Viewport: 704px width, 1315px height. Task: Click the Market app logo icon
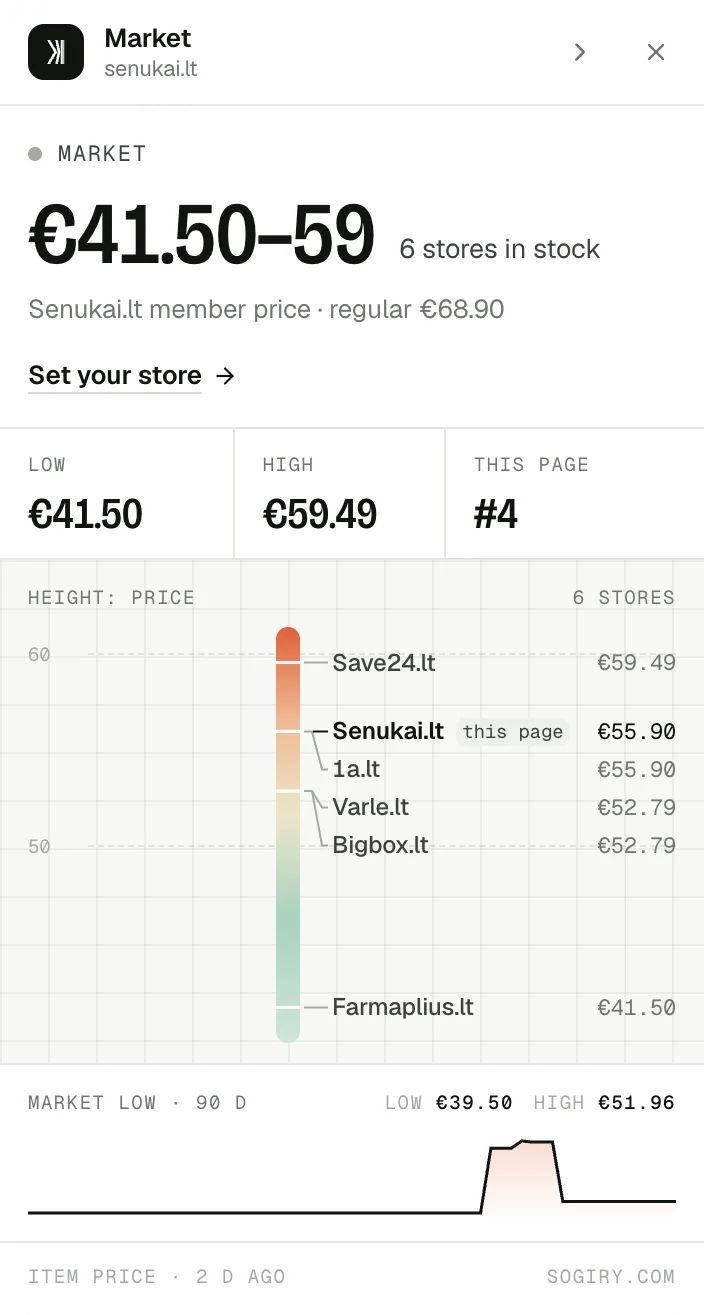pos(56,52)
